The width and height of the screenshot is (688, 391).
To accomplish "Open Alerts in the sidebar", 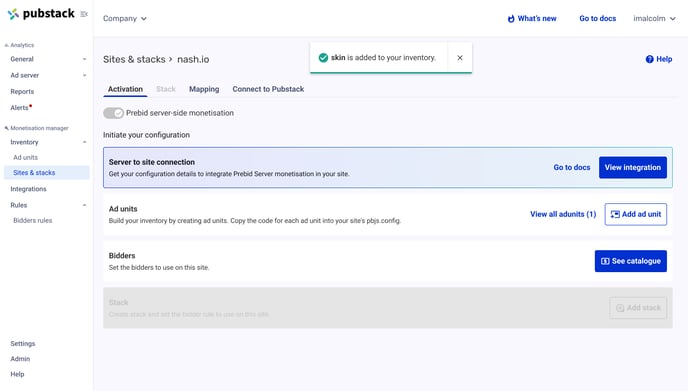I will point(21,108).
